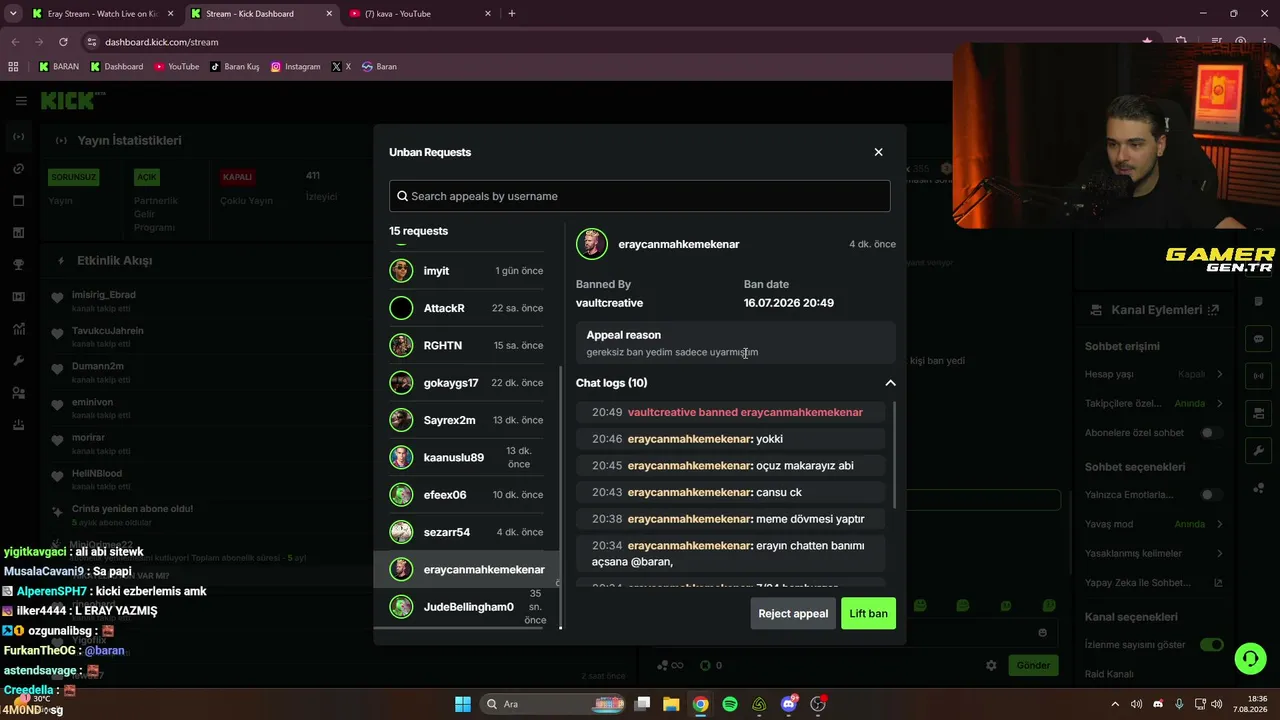Select efeex06's unban request

click(x=466, y=495)
